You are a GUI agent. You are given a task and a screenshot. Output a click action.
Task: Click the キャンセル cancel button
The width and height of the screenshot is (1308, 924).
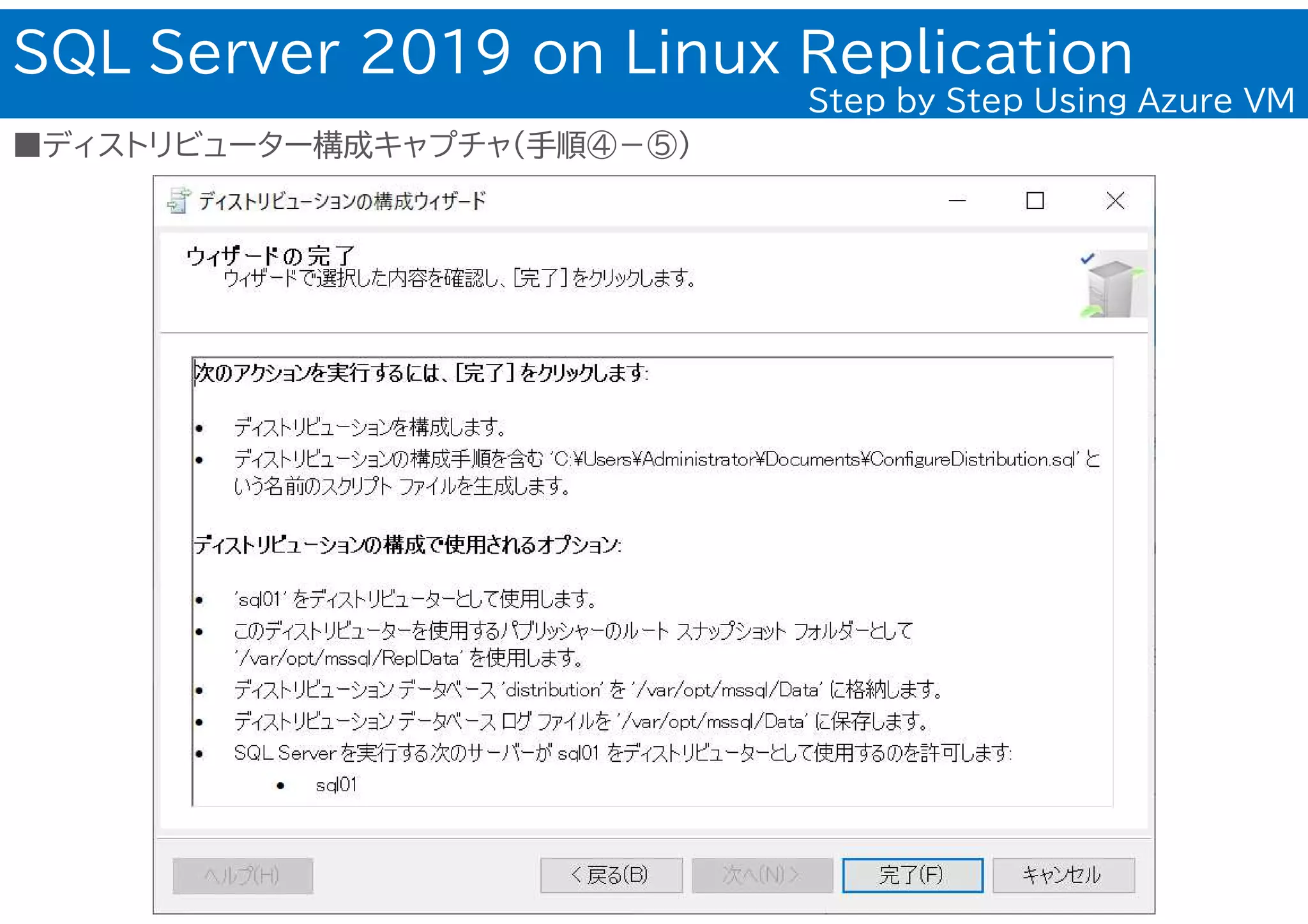click(1063, 874)
